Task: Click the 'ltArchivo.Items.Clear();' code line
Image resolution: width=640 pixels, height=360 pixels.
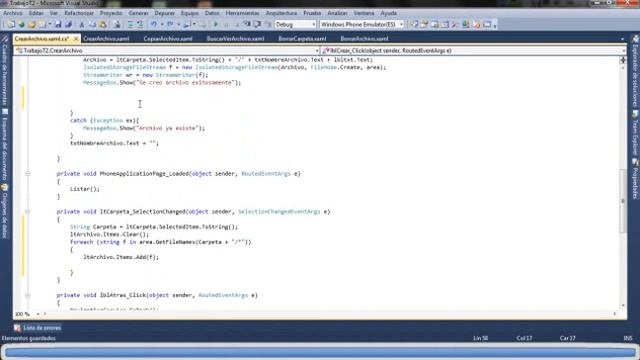Action: pyautogui.click(x=109, y=234)
